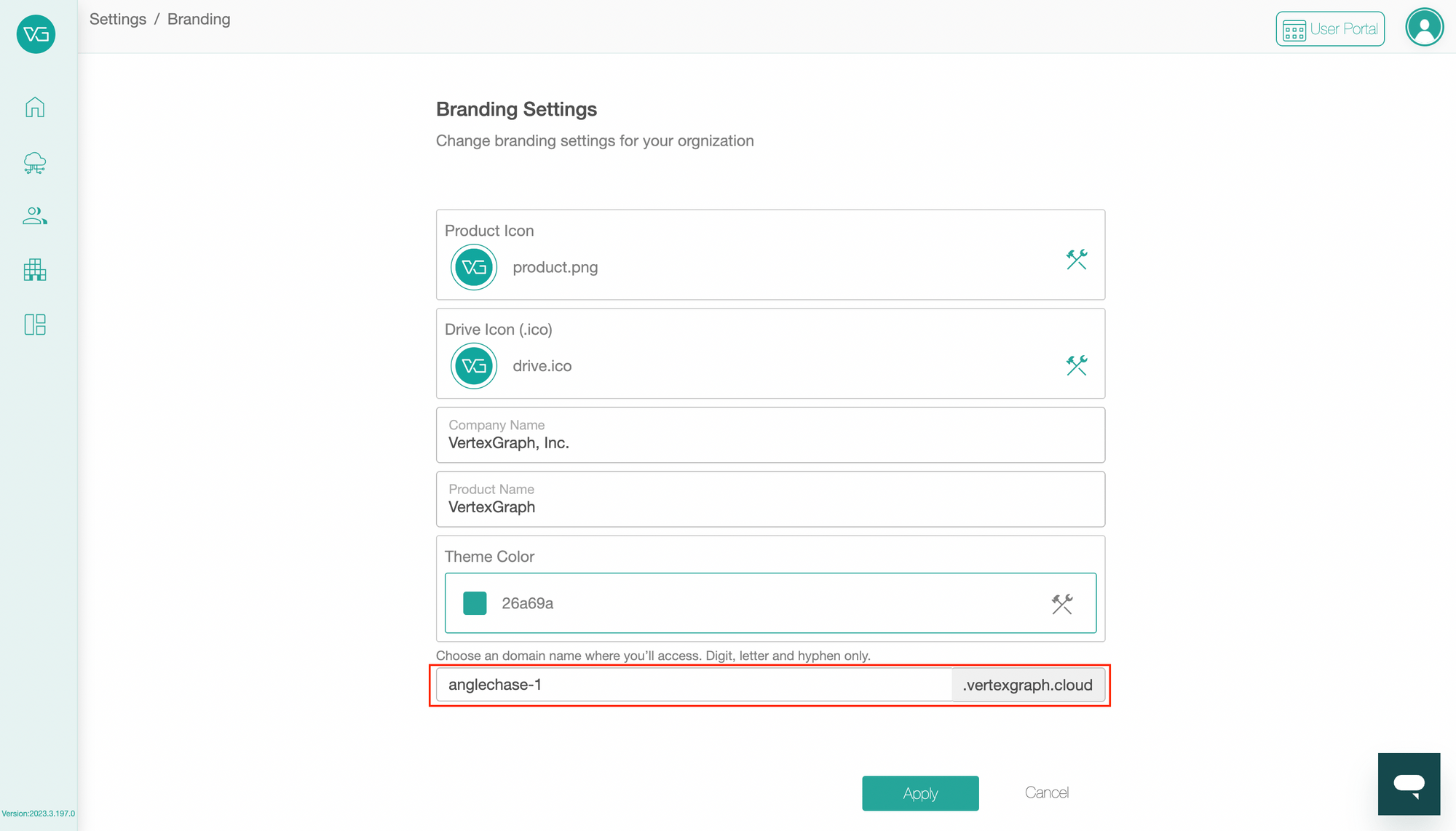Navigate to Settings in the breadcrumb
The height and width of the screenshot is (831, 1456).
[x=118, y=20]
